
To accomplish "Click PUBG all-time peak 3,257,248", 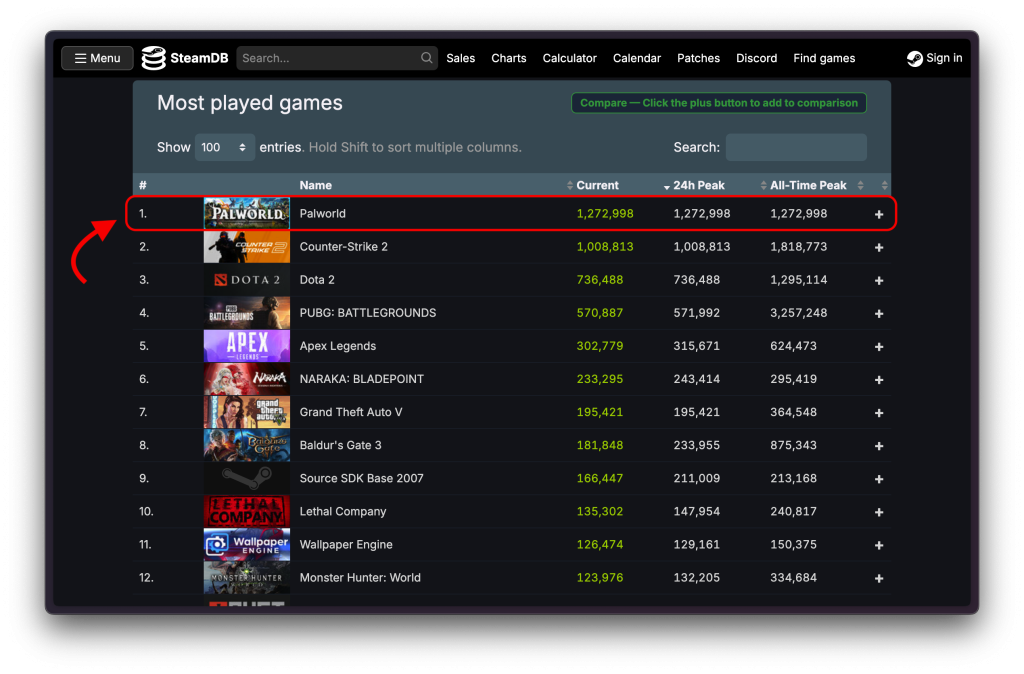I will 798,313.
